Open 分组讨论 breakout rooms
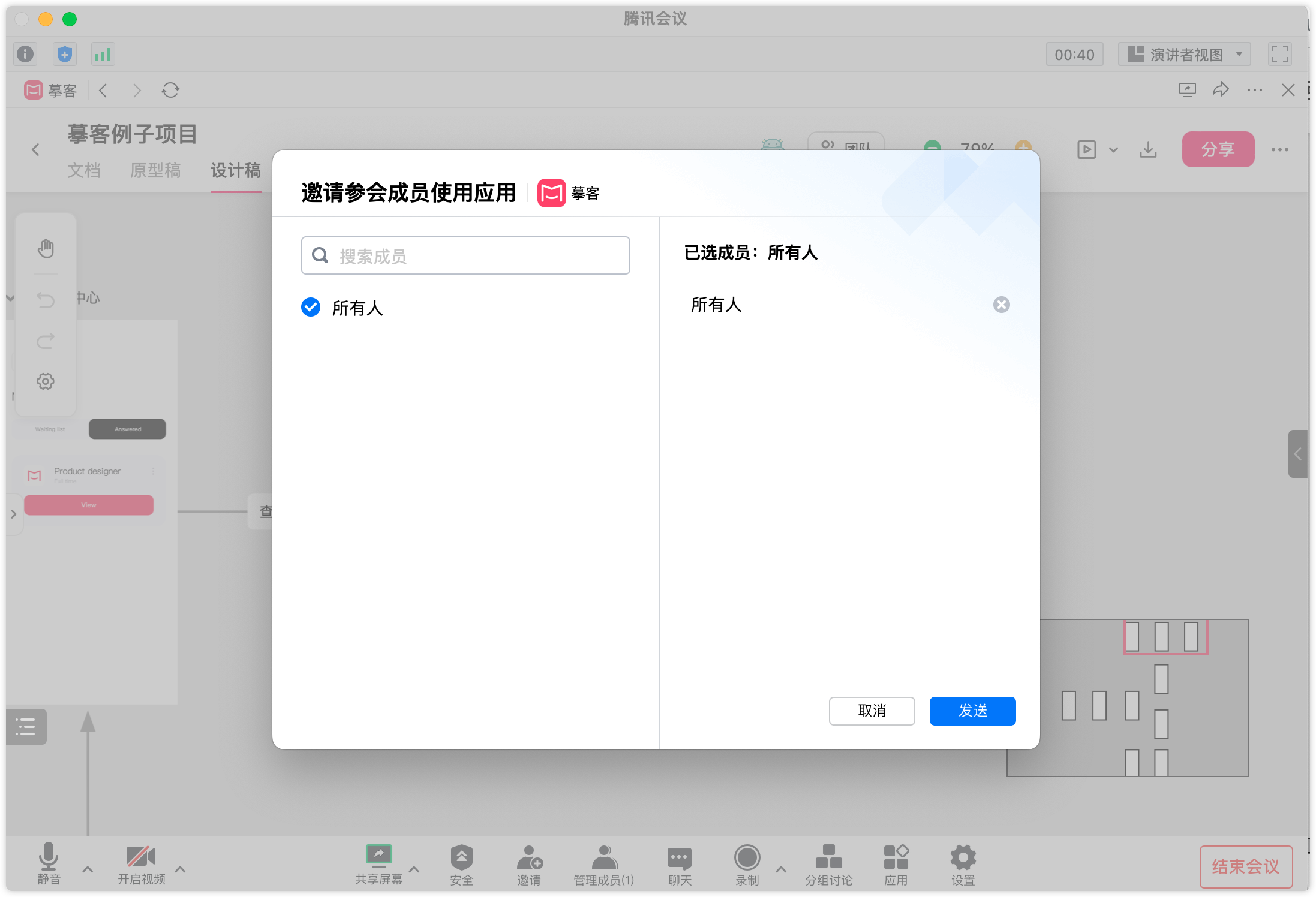This screenshot has height=897, width=1316. [829, 865]
